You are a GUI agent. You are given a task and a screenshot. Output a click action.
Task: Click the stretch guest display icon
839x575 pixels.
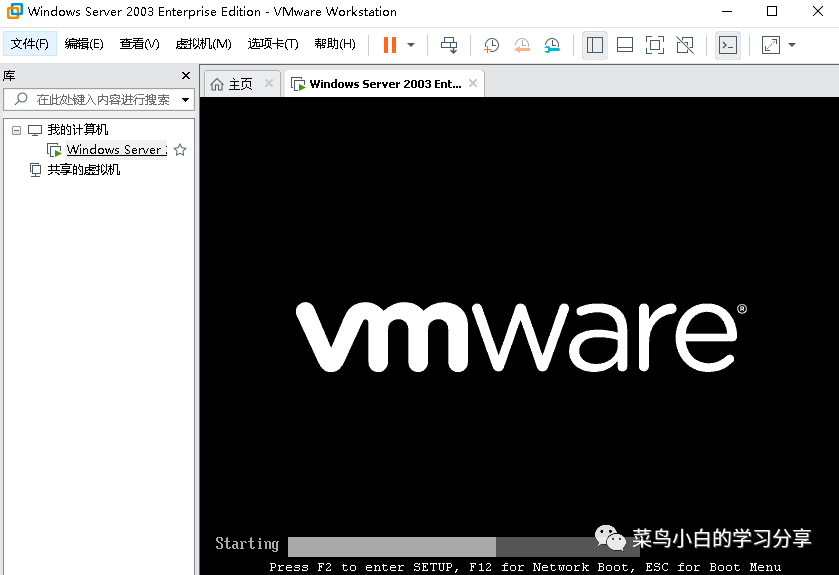pyautogui.click(x=771, y=45)
